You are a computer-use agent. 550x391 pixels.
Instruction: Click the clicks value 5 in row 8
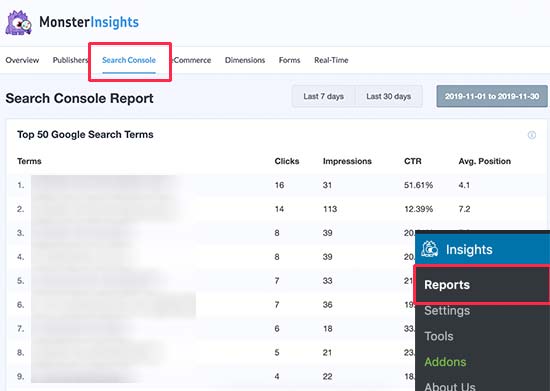pos(277,352)
